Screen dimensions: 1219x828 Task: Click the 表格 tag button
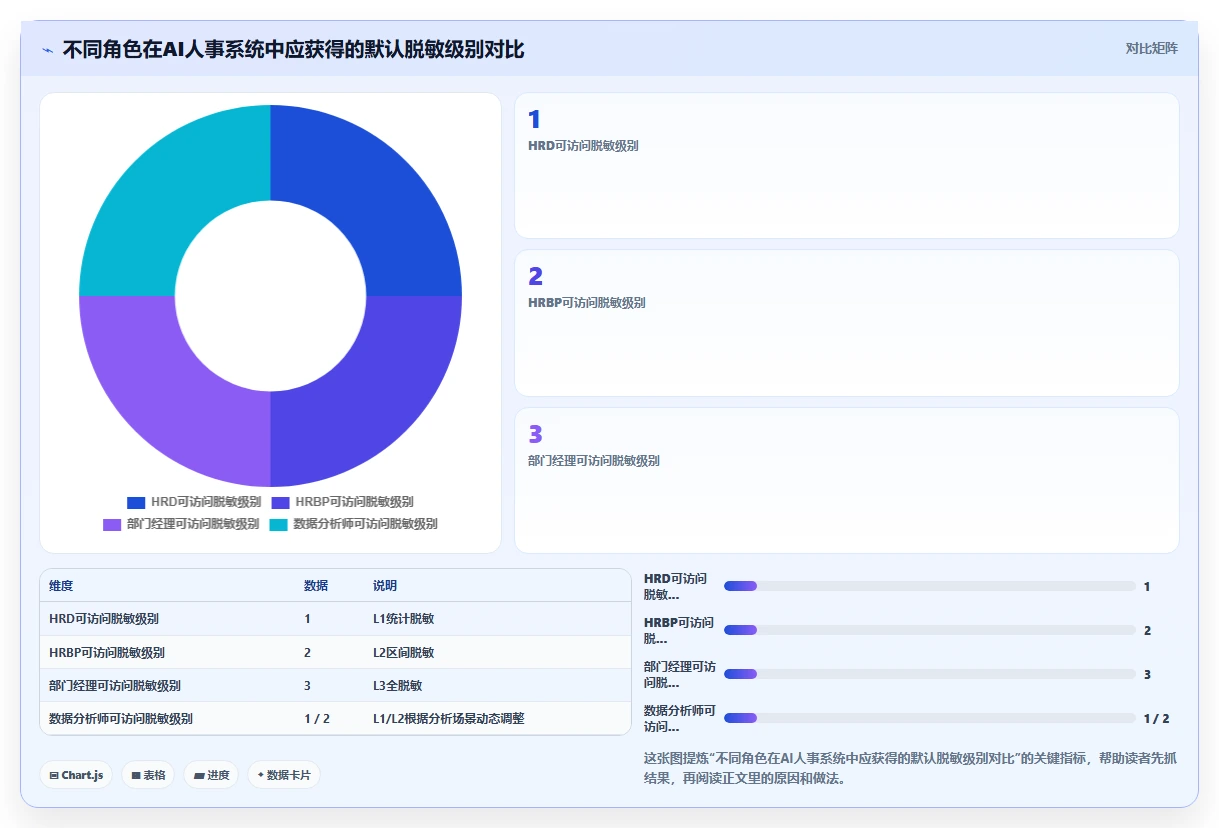[x=148, y=775]
